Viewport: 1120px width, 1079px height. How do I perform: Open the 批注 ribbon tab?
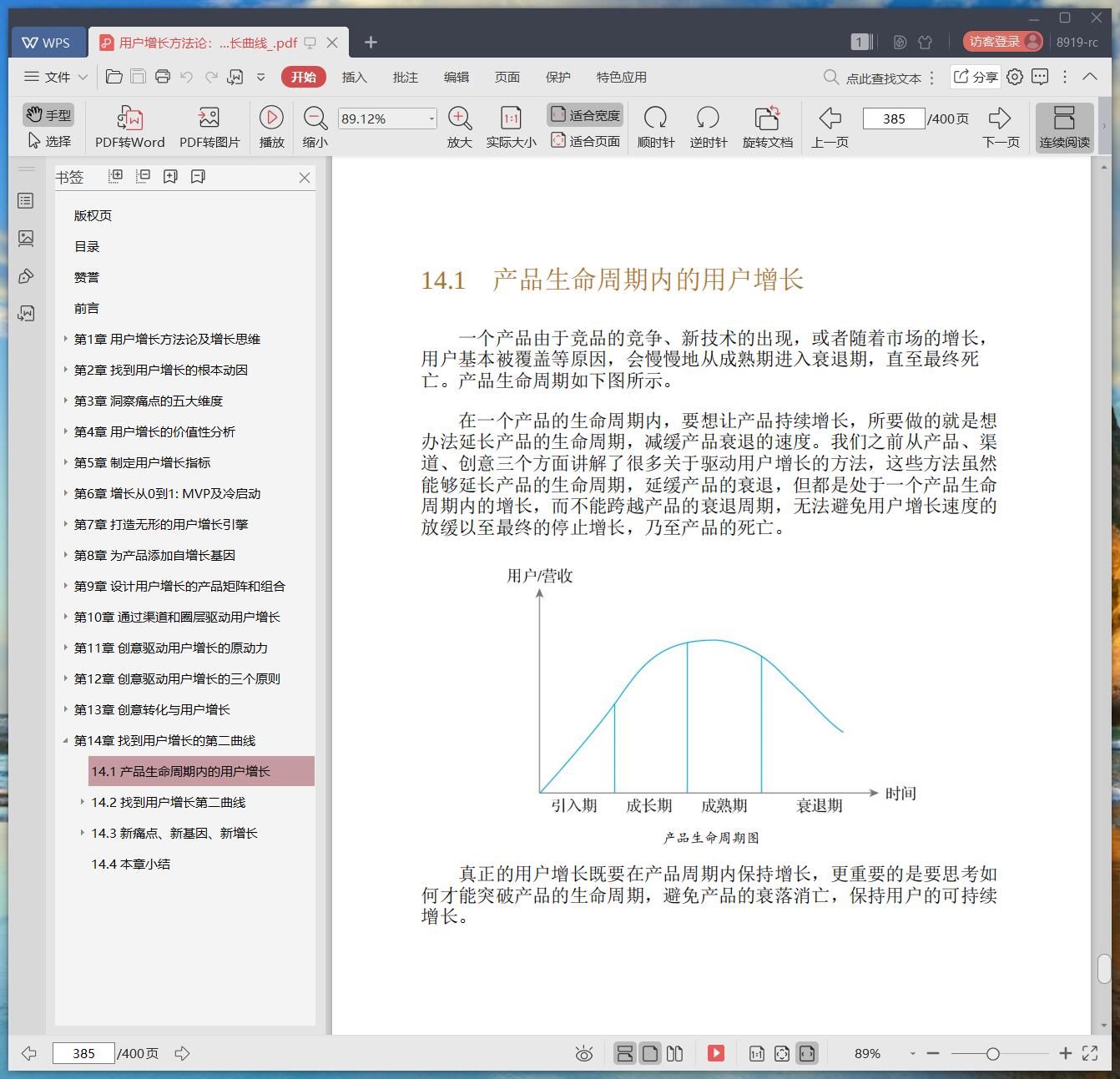406,77
